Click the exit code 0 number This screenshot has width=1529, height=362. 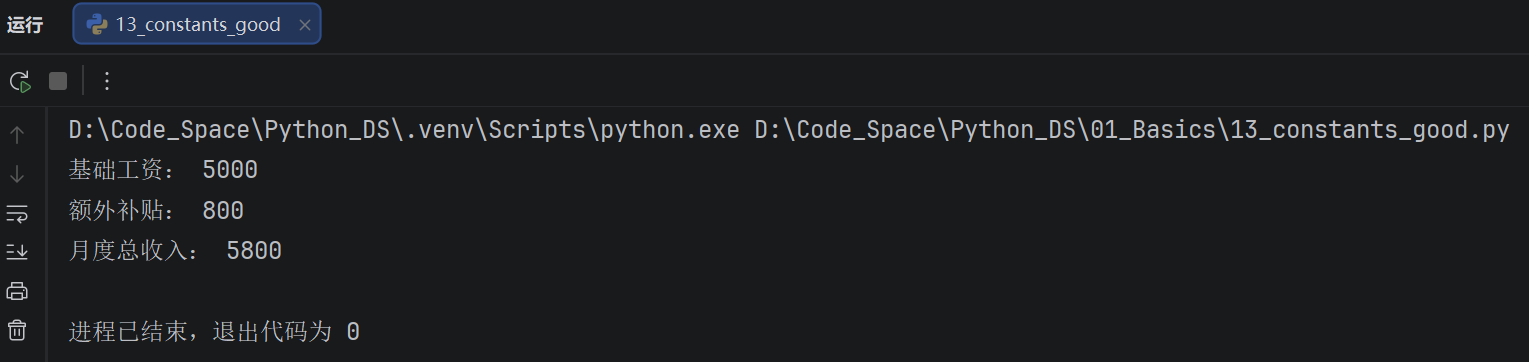click(x=353, y=331)
